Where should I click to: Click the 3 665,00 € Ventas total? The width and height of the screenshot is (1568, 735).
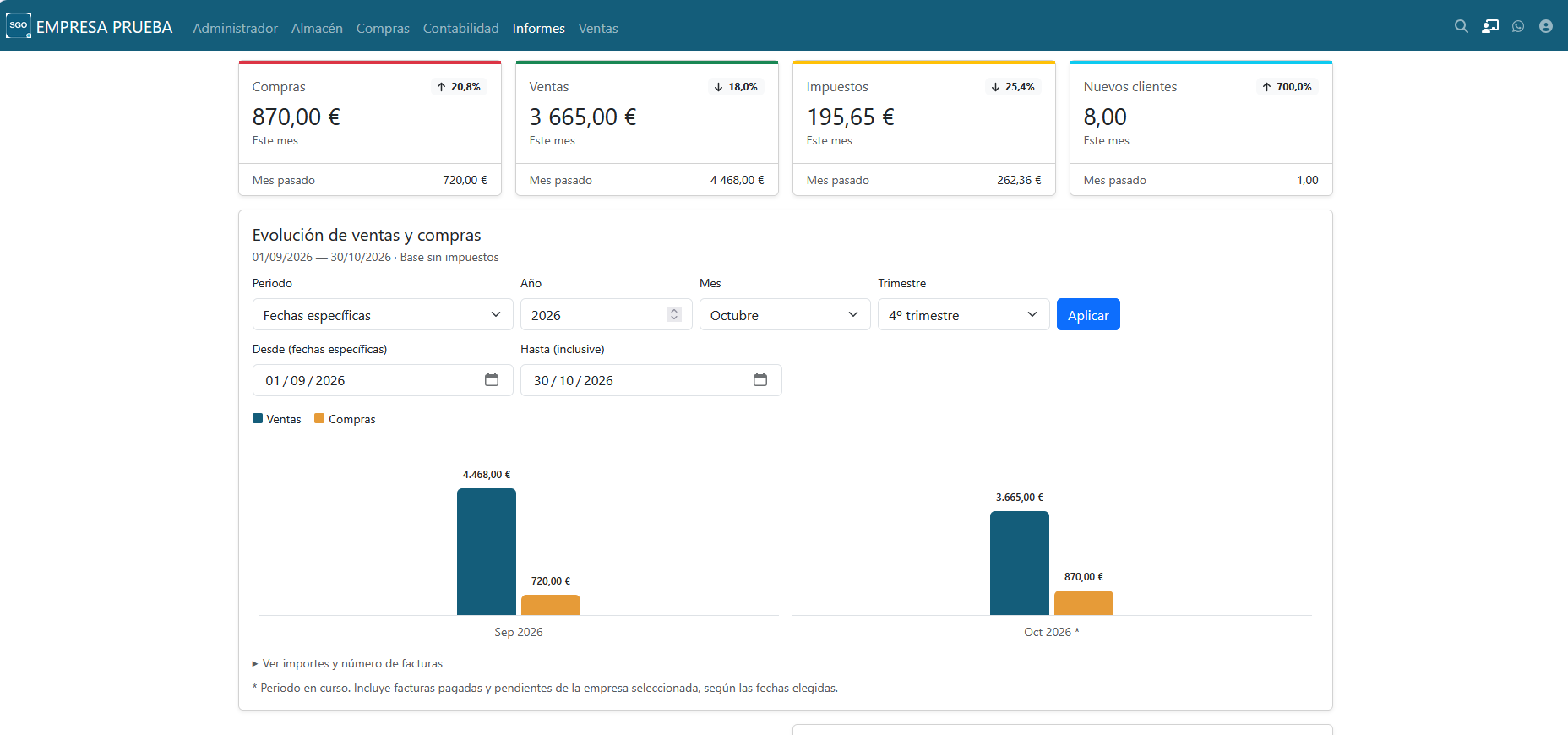pyautogui.click(x=583, y=117)
